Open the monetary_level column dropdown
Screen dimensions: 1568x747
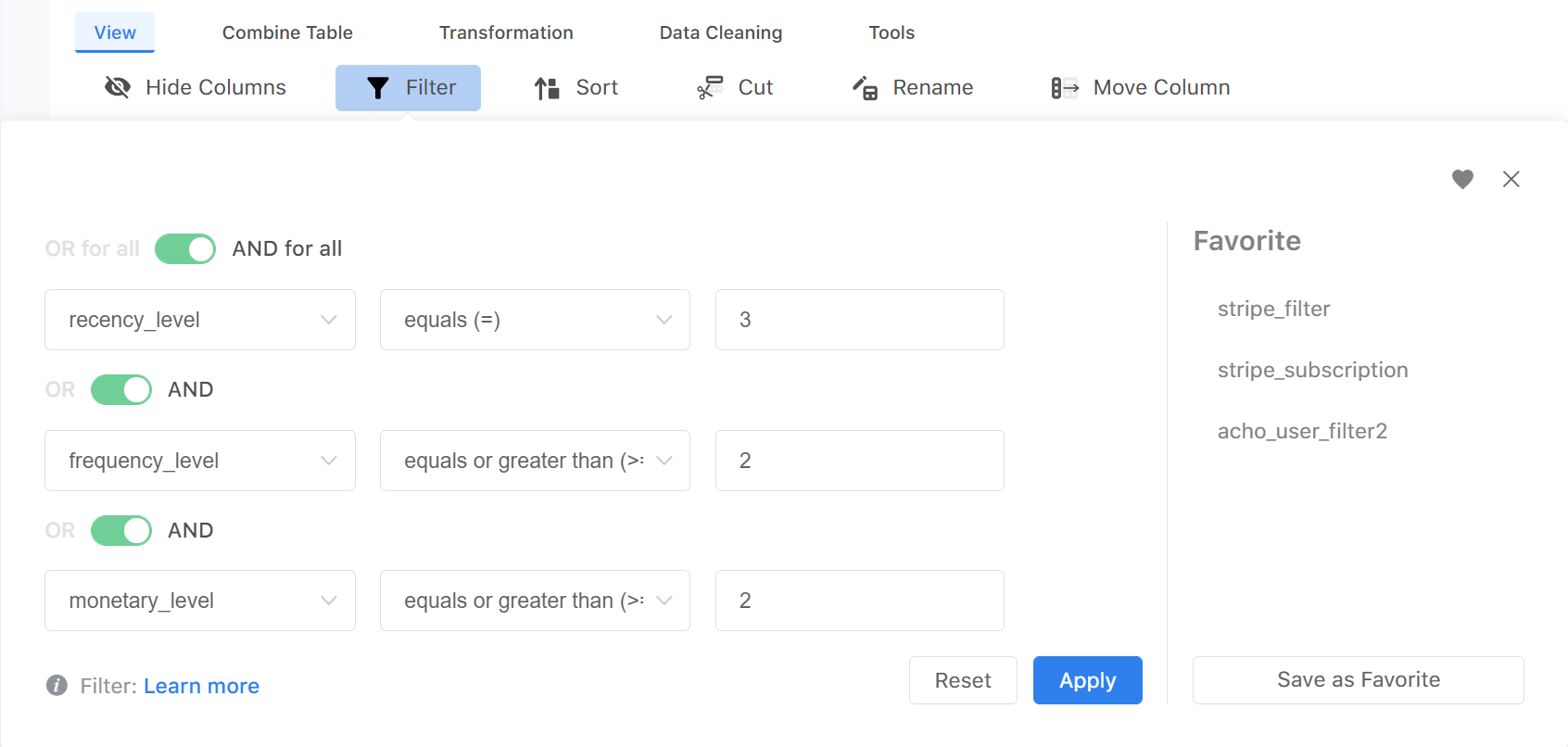[200, 601]
